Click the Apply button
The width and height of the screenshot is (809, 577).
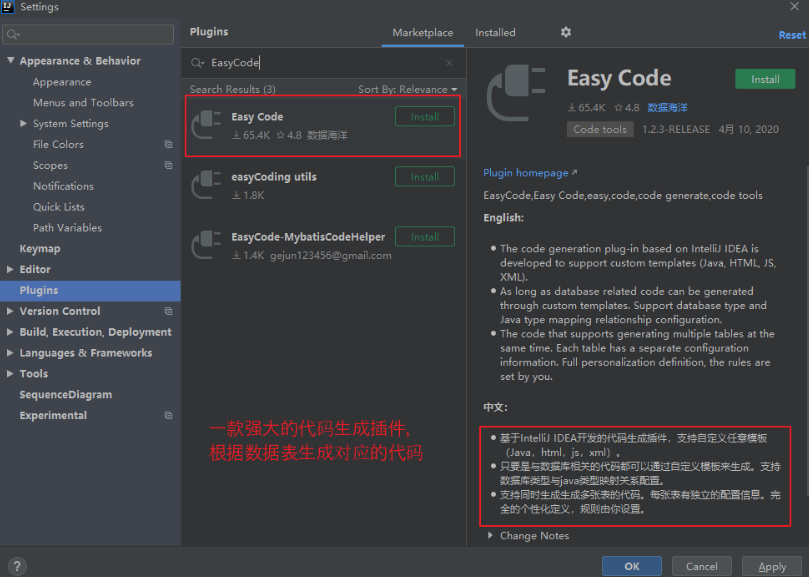coord(772,566)
